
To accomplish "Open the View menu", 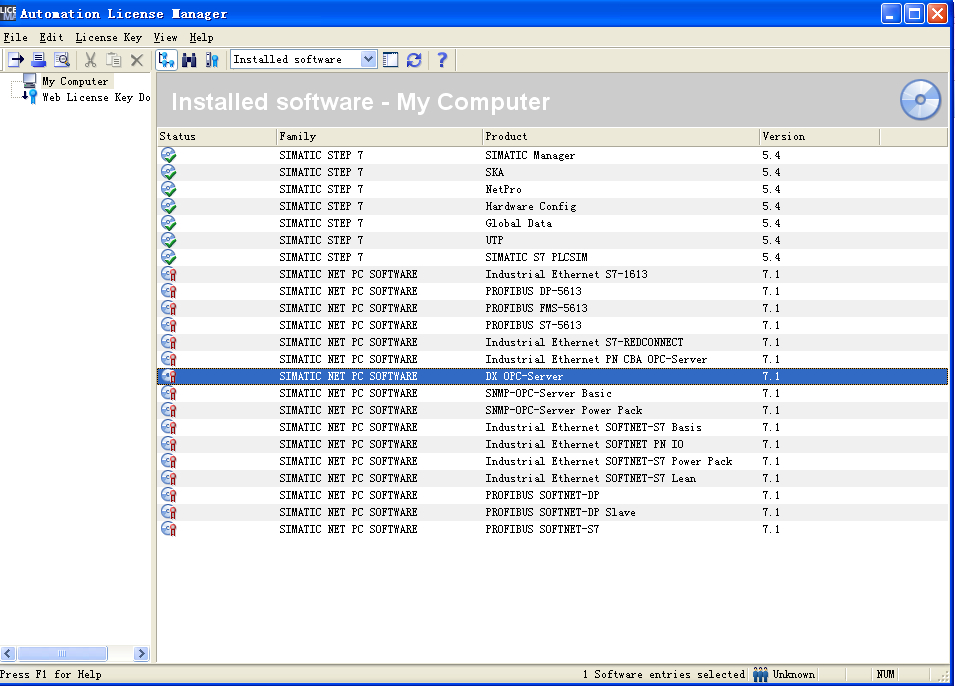I will (165, 37).
